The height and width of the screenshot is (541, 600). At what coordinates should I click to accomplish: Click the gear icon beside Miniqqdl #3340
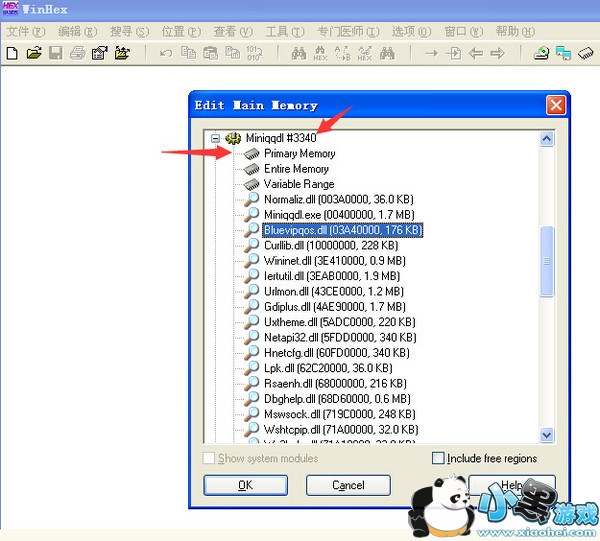click(233, 138)
